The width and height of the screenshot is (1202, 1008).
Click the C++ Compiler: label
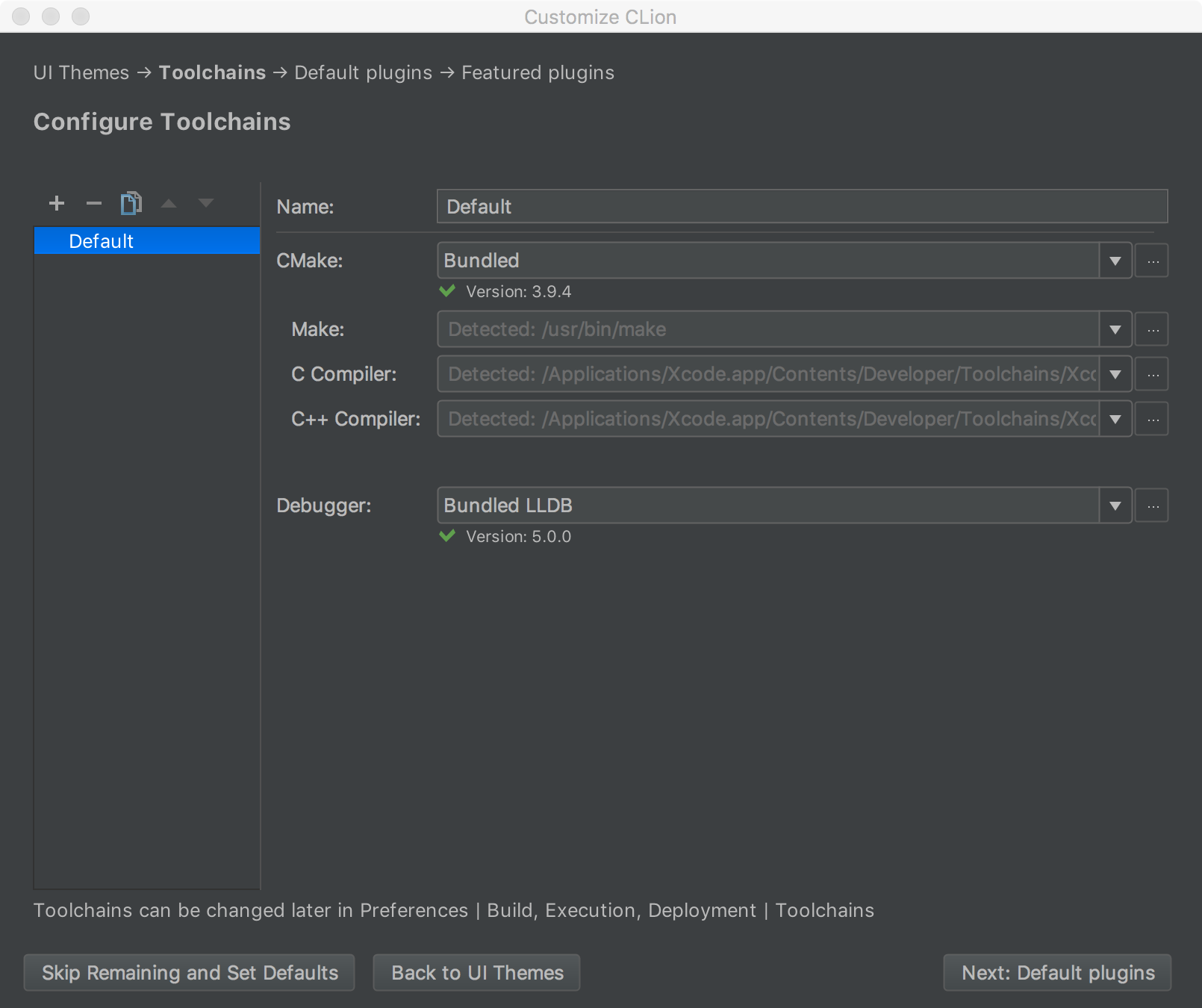(x=356, y=419)
